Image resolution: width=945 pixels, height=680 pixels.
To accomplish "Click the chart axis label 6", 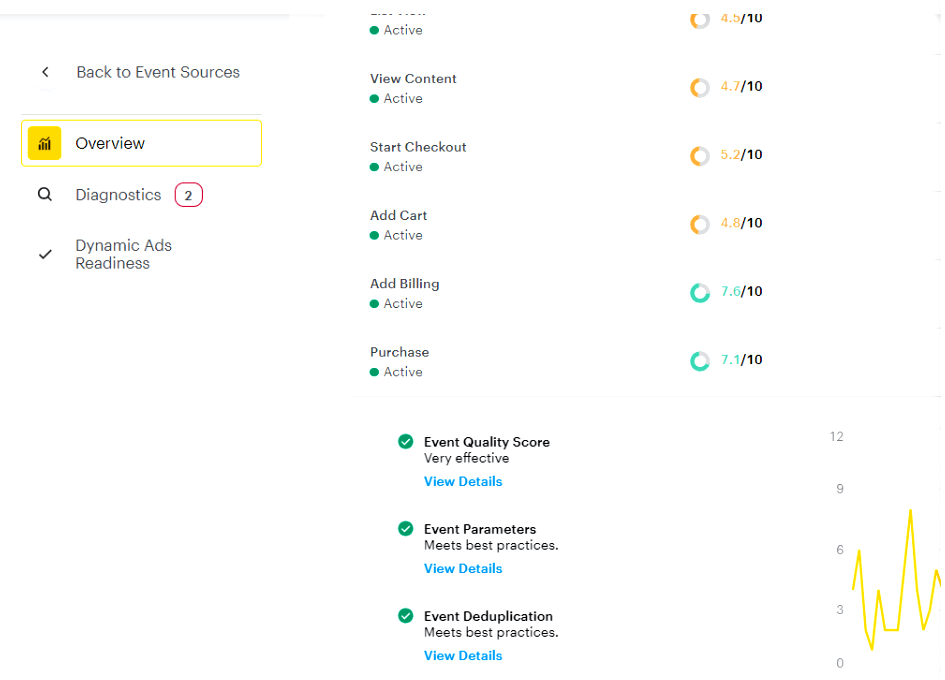I will point(840,550).
